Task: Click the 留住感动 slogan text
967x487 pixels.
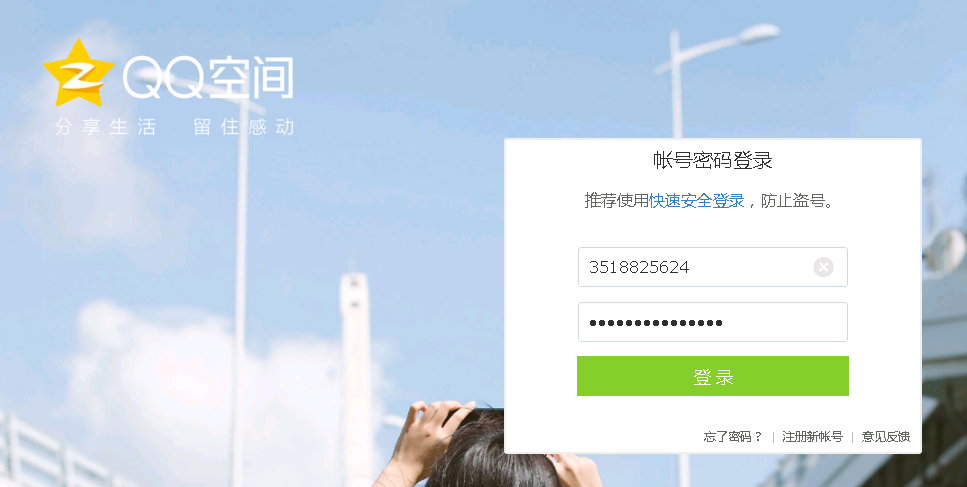Action: [244, 128]
